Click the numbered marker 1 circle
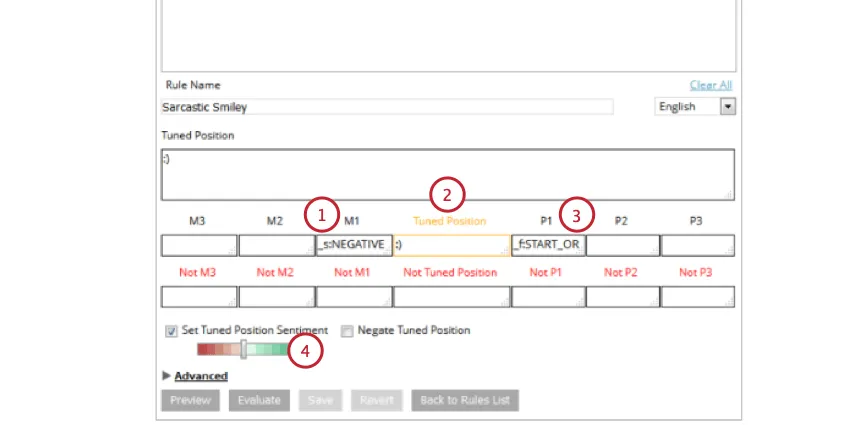 point(321,215)
